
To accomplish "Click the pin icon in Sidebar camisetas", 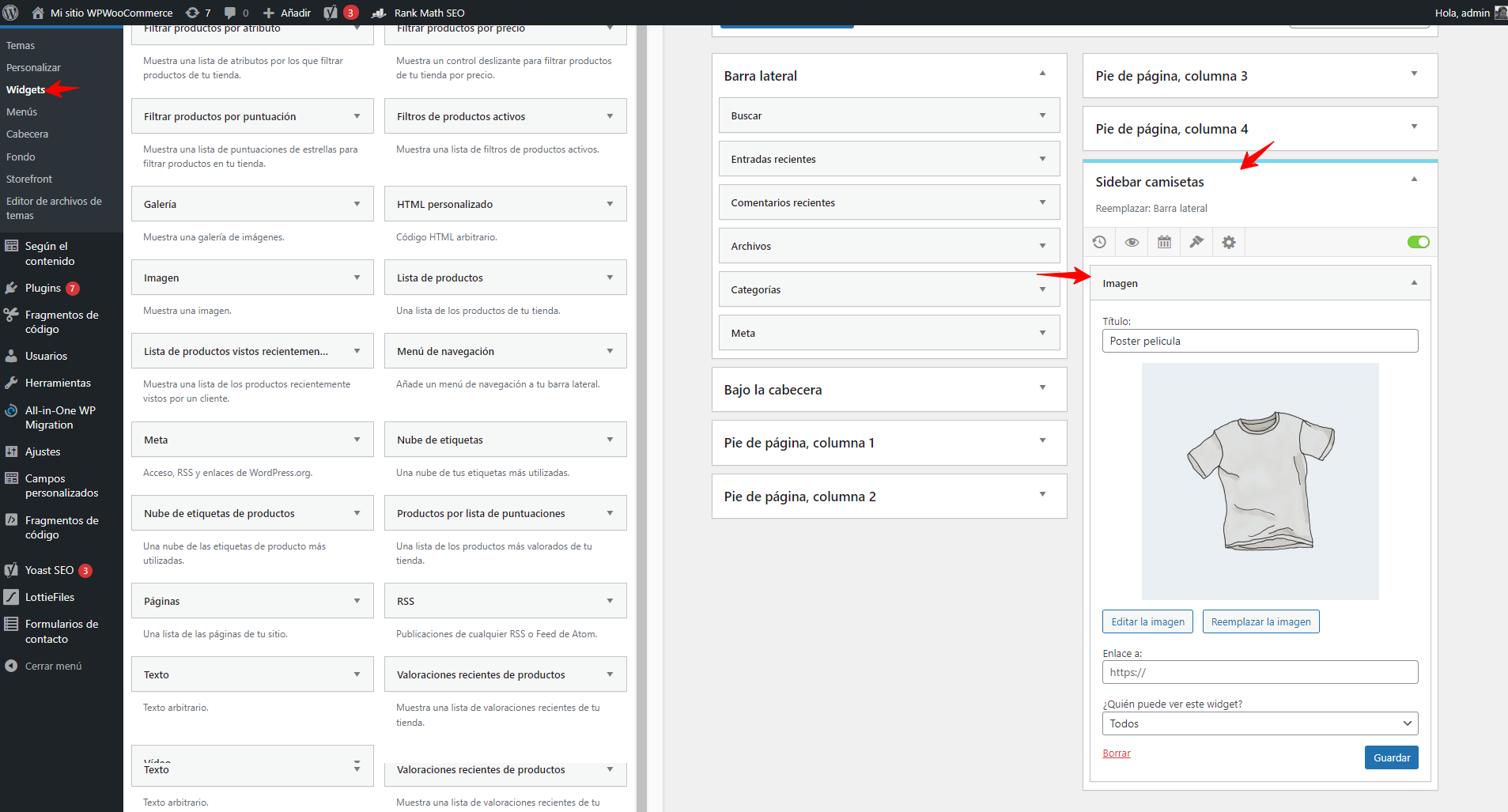I will click(x=1196, y=242).
